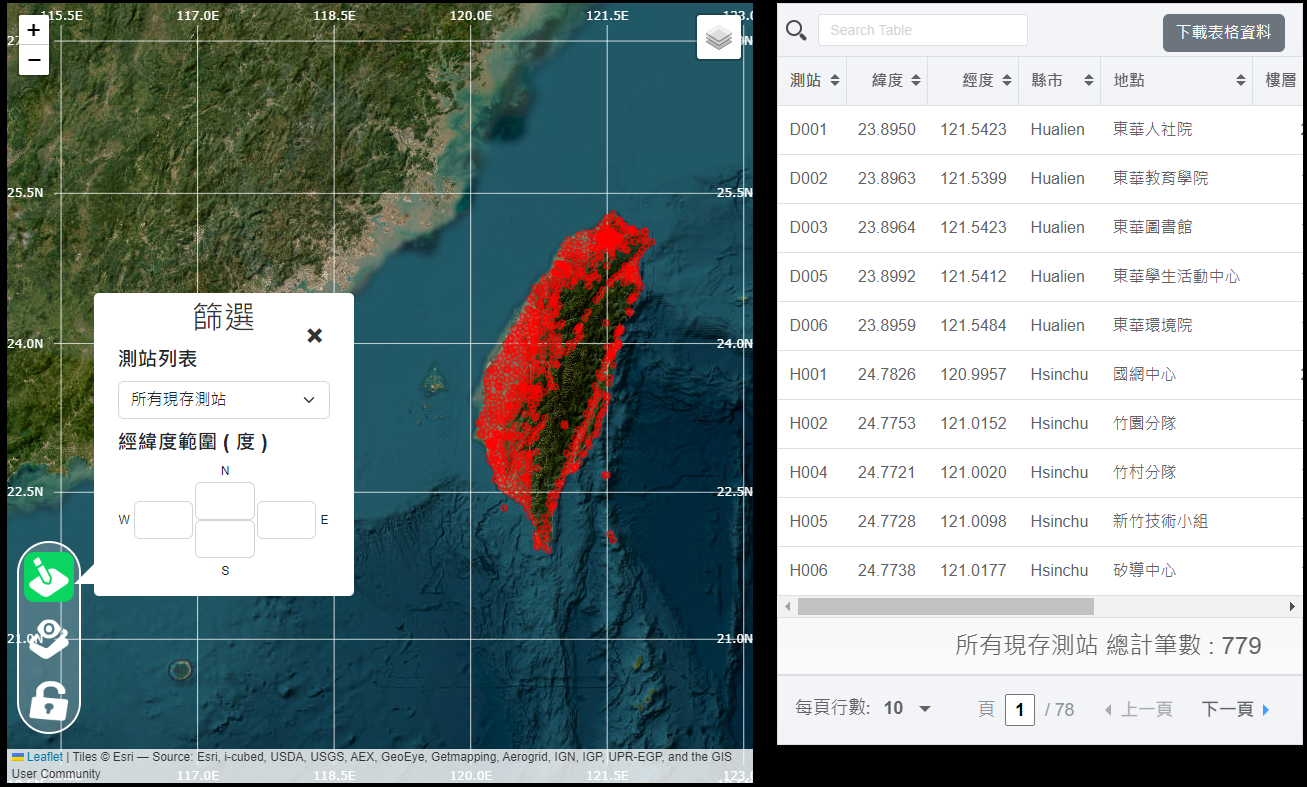
Task: Click the Leaflet attribution link
Action: pos(43,757)
